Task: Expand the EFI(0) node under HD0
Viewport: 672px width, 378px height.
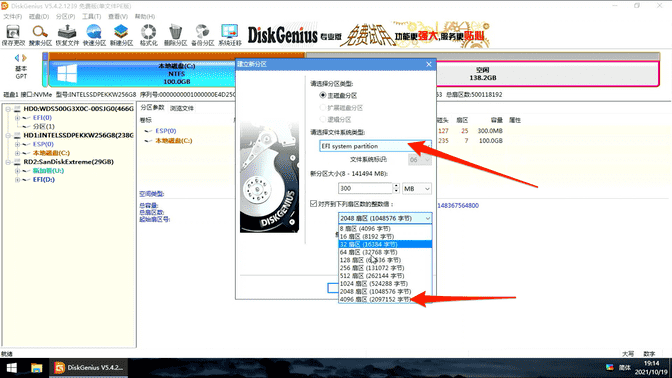Action: 17,117
